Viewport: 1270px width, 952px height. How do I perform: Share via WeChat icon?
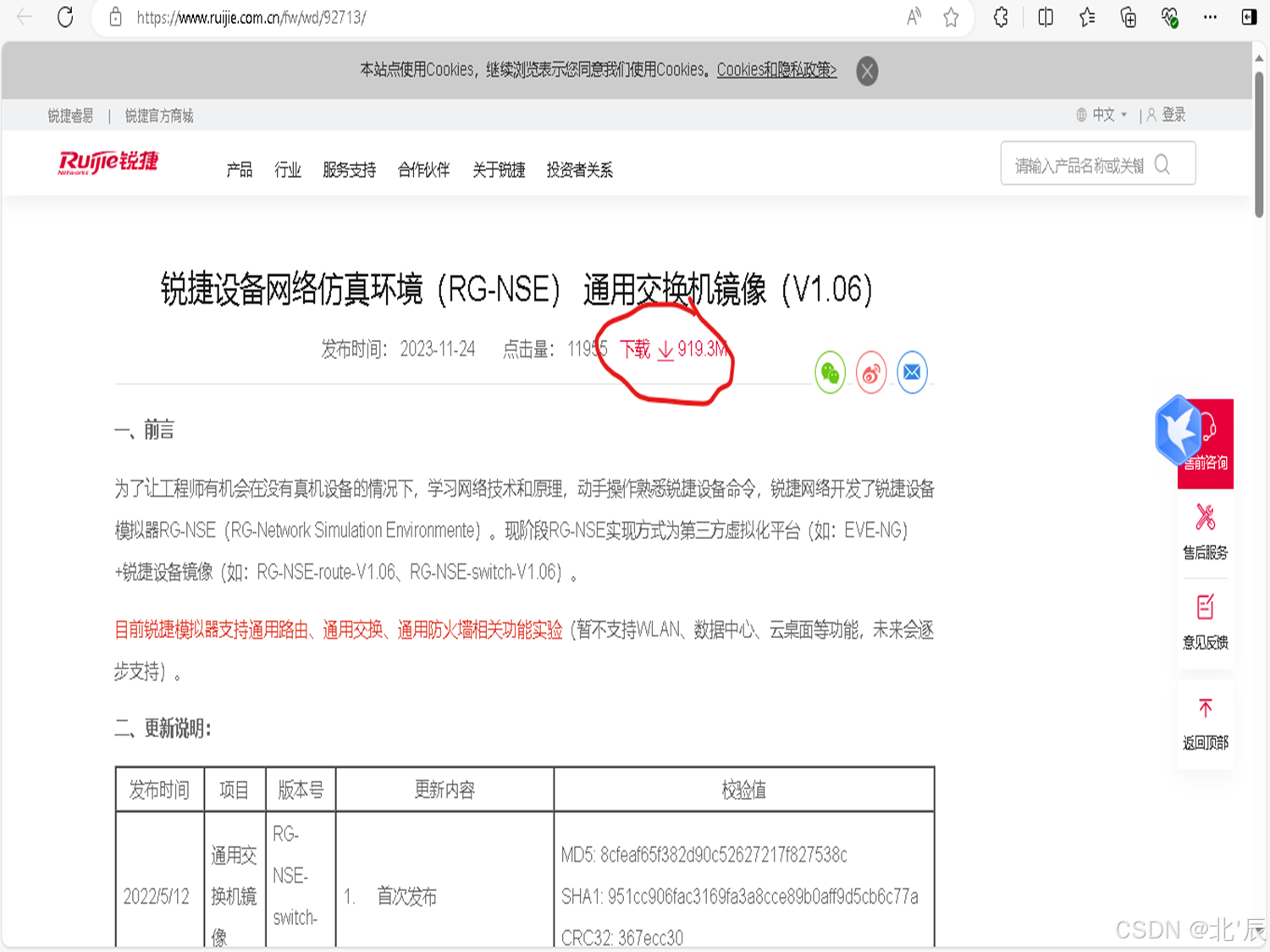point(831,372)
